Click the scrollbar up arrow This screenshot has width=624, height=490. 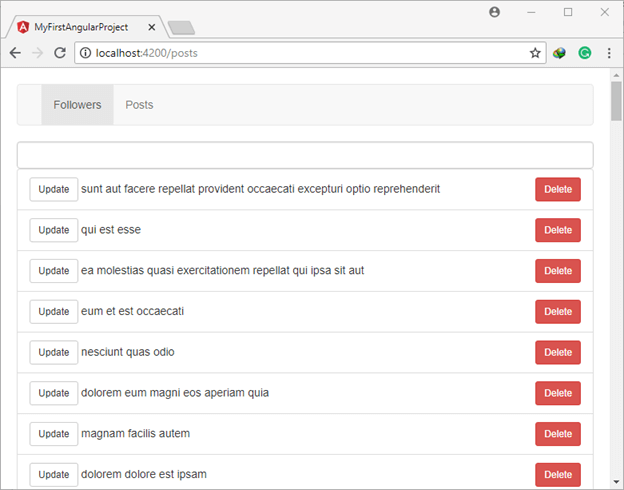tap(616, 75)
